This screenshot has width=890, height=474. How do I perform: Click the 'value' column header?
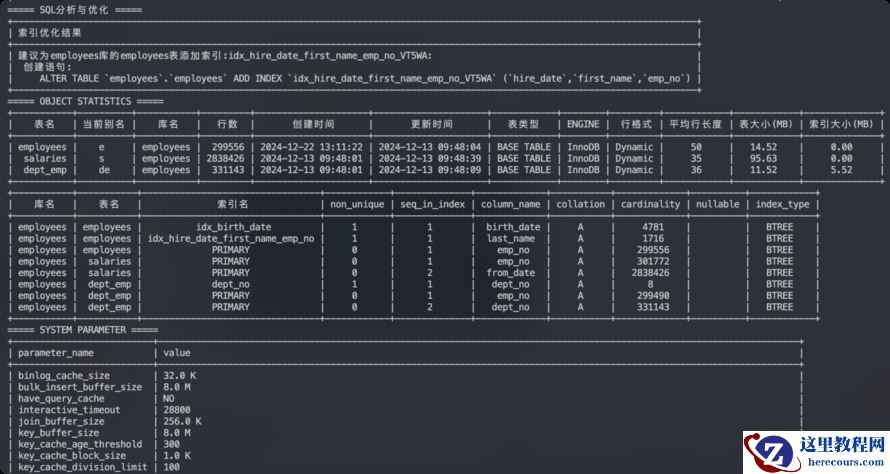(177, 353)
